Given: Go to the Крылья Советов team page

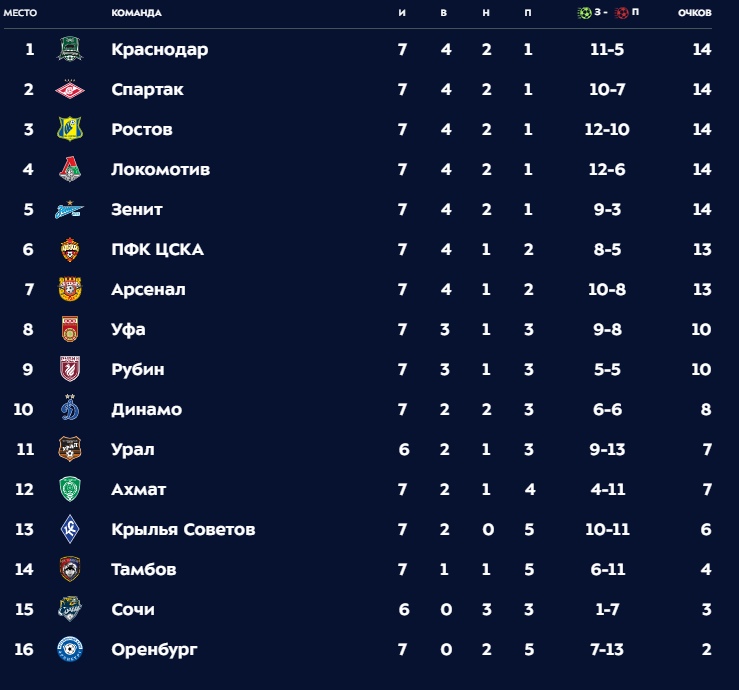Looking at the screenshot, I should tap(183, 529).
